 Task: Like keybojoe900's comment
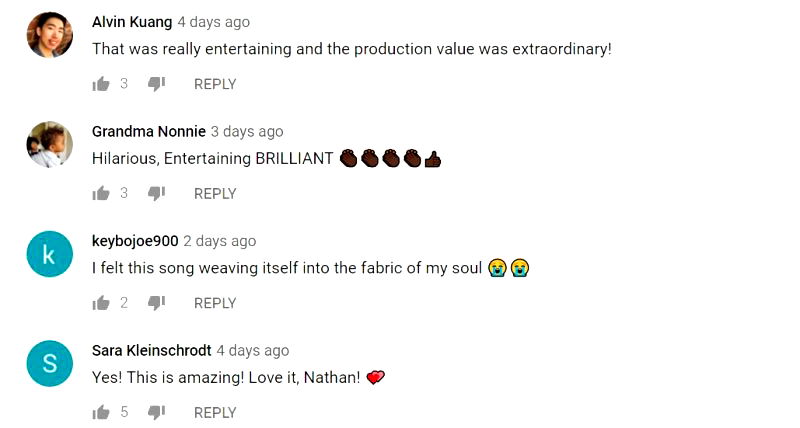[x=100, y=303]
